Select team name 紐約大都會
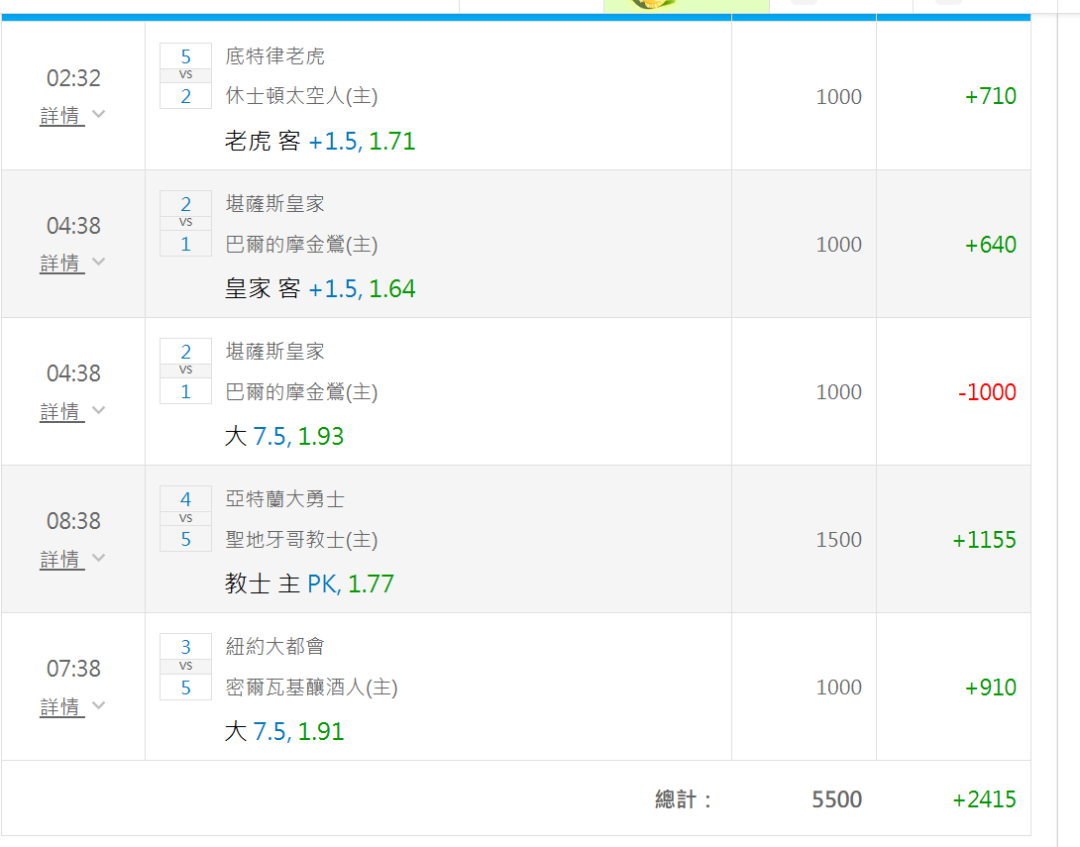The image size is (1080, 847). 275,647
